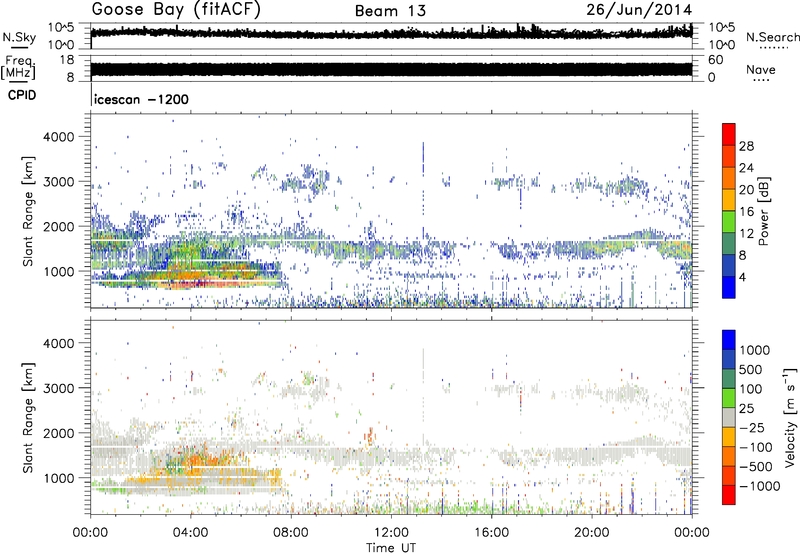This screenshot has width=800, height=554.
Task: Click the "Nave" legend label
Action: (760, 69)
